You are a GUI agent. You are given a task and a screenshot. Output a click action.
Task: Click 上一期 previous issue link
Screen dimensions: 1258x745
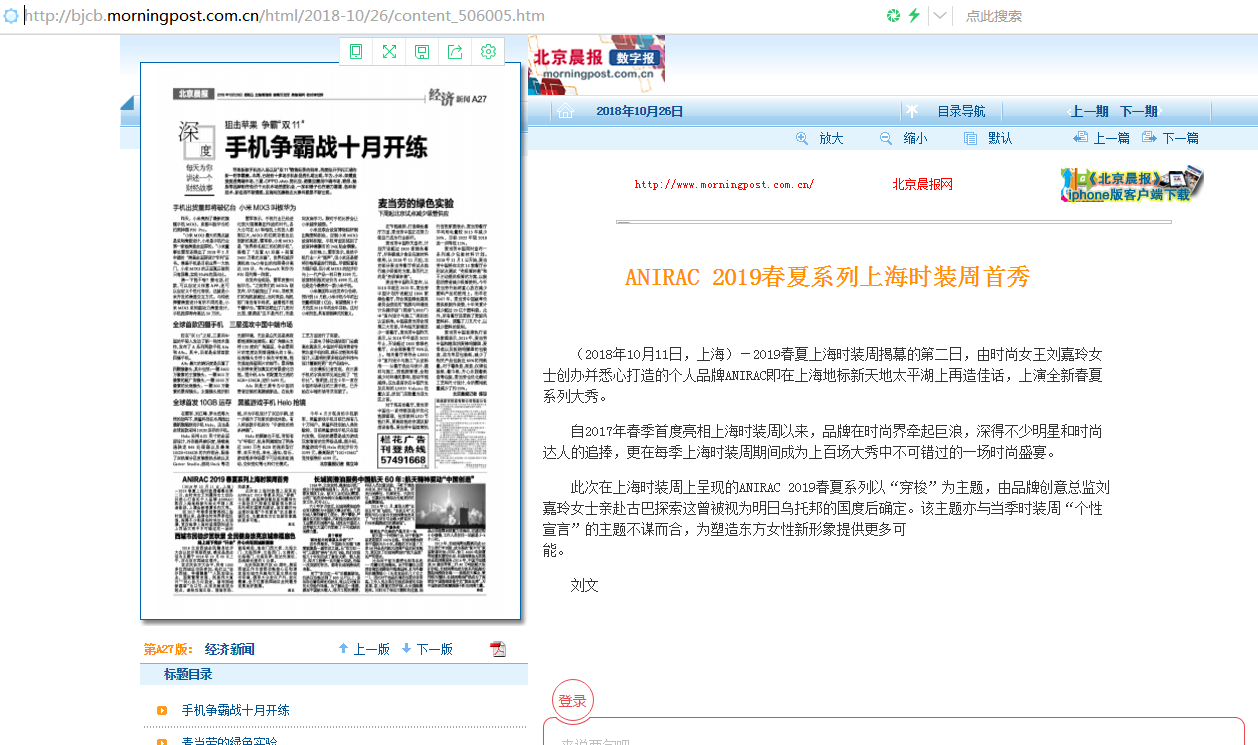click(x=1089, y=111)
